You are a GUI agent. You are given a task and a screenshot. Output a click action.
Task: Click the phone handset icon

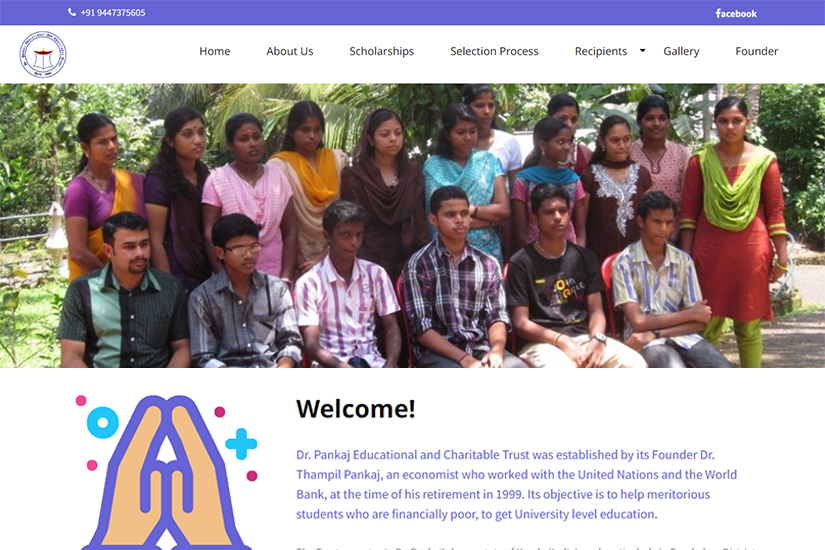(72, 12)
